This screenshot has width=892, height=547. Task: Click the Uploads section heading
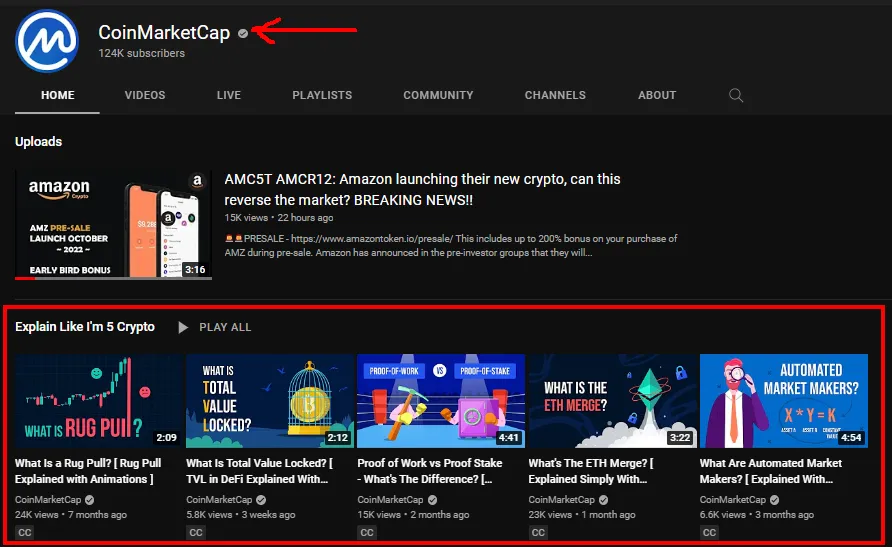38,142
